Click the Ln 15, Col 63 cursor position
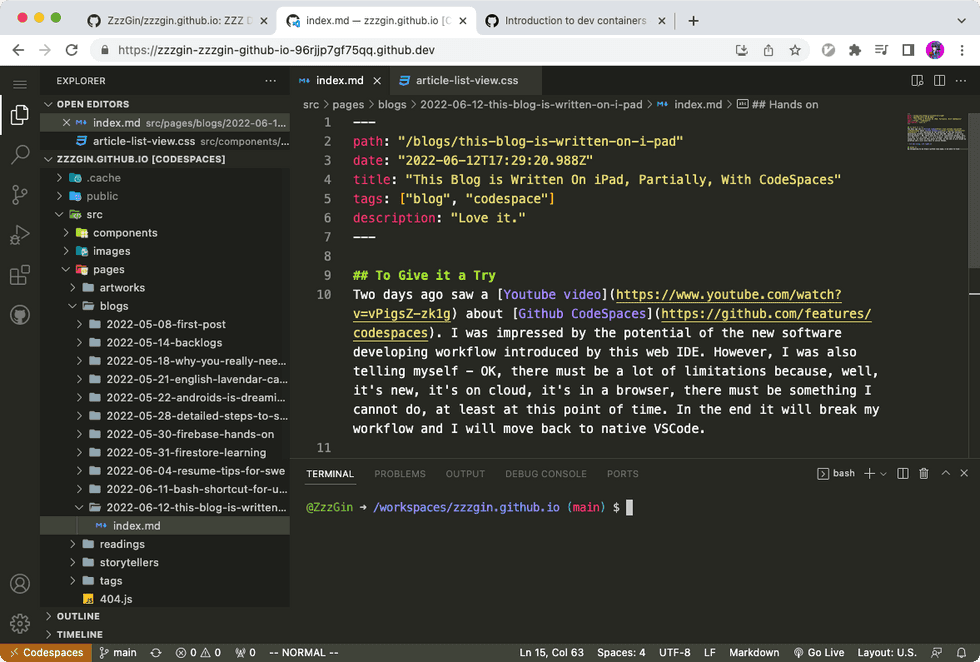This screenshot has width=980, height=662. tap(551, 653)
